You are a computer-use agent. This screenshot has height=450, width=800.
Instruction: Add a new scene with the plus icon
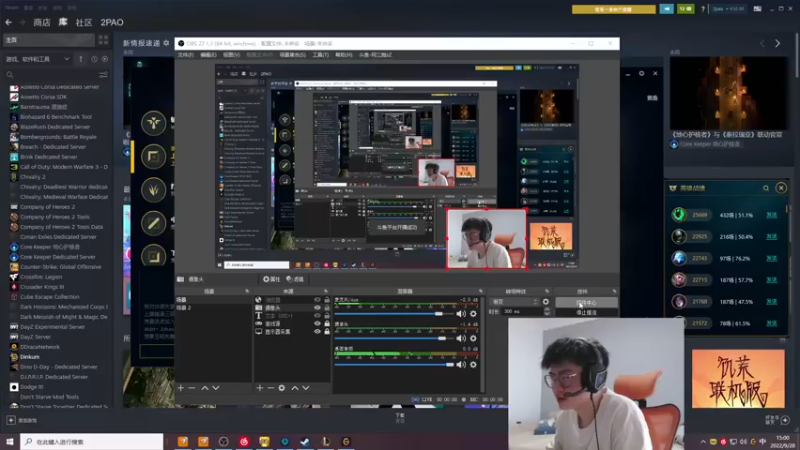tap(181, 388)
